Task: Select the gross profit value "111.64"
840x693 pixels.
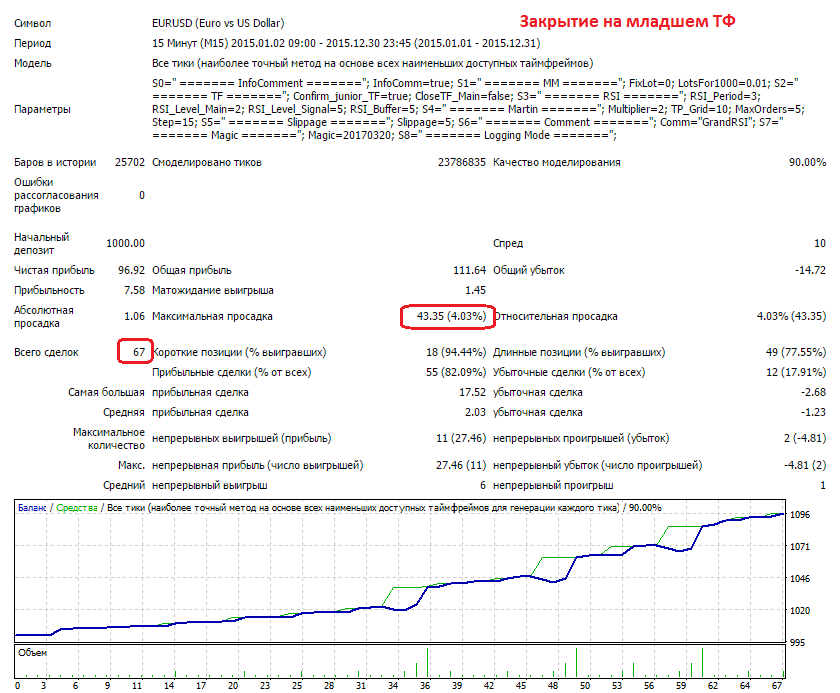Action: point(469,270)
